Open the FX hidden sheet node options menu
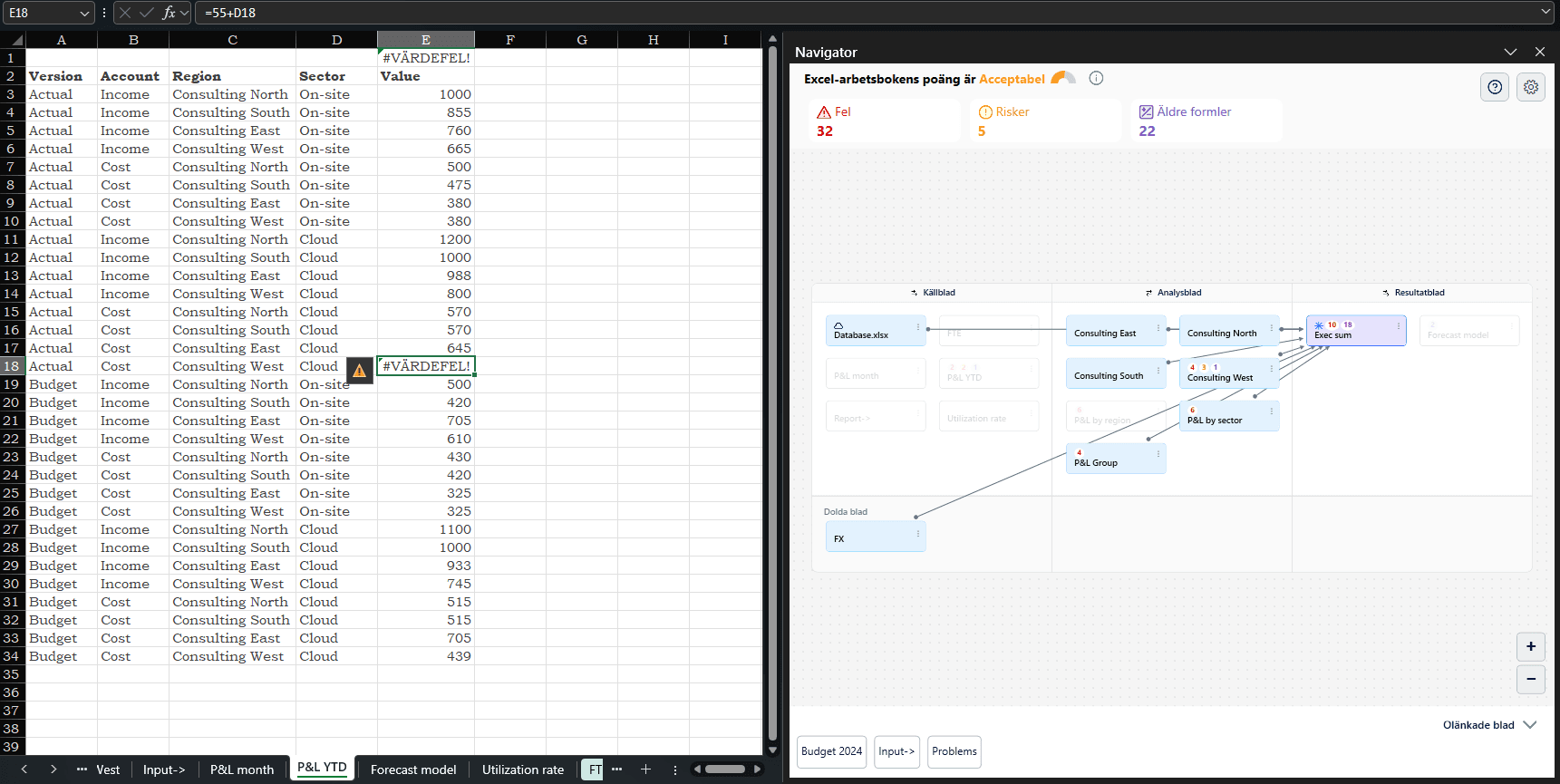This screenshot has height=784, width=1560. coord(918,534)
